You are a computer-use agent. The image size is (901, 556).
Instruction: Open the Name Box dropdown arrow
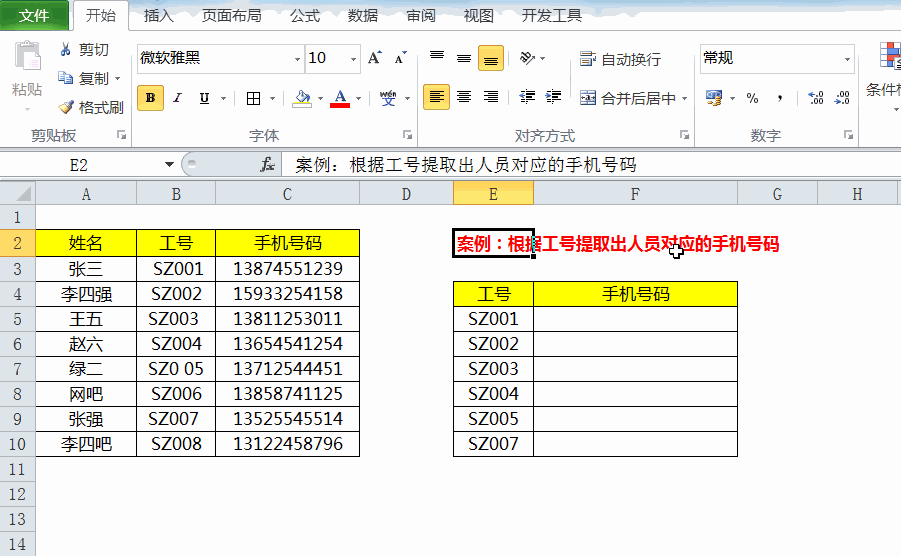click(169, 165)
